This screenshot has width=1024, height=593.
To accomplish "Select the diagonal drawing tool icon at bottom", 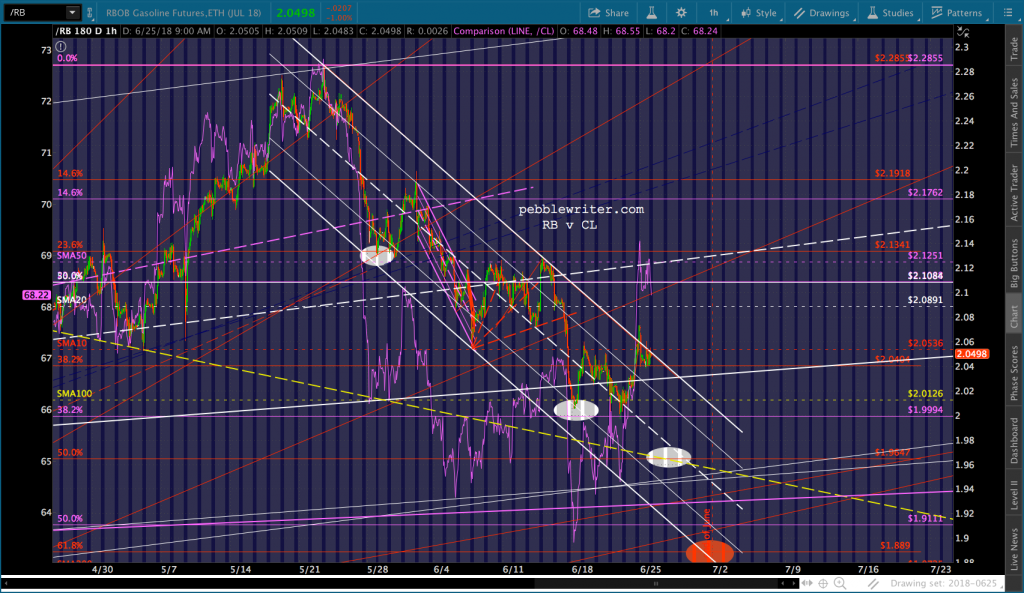I will [874, 583].
